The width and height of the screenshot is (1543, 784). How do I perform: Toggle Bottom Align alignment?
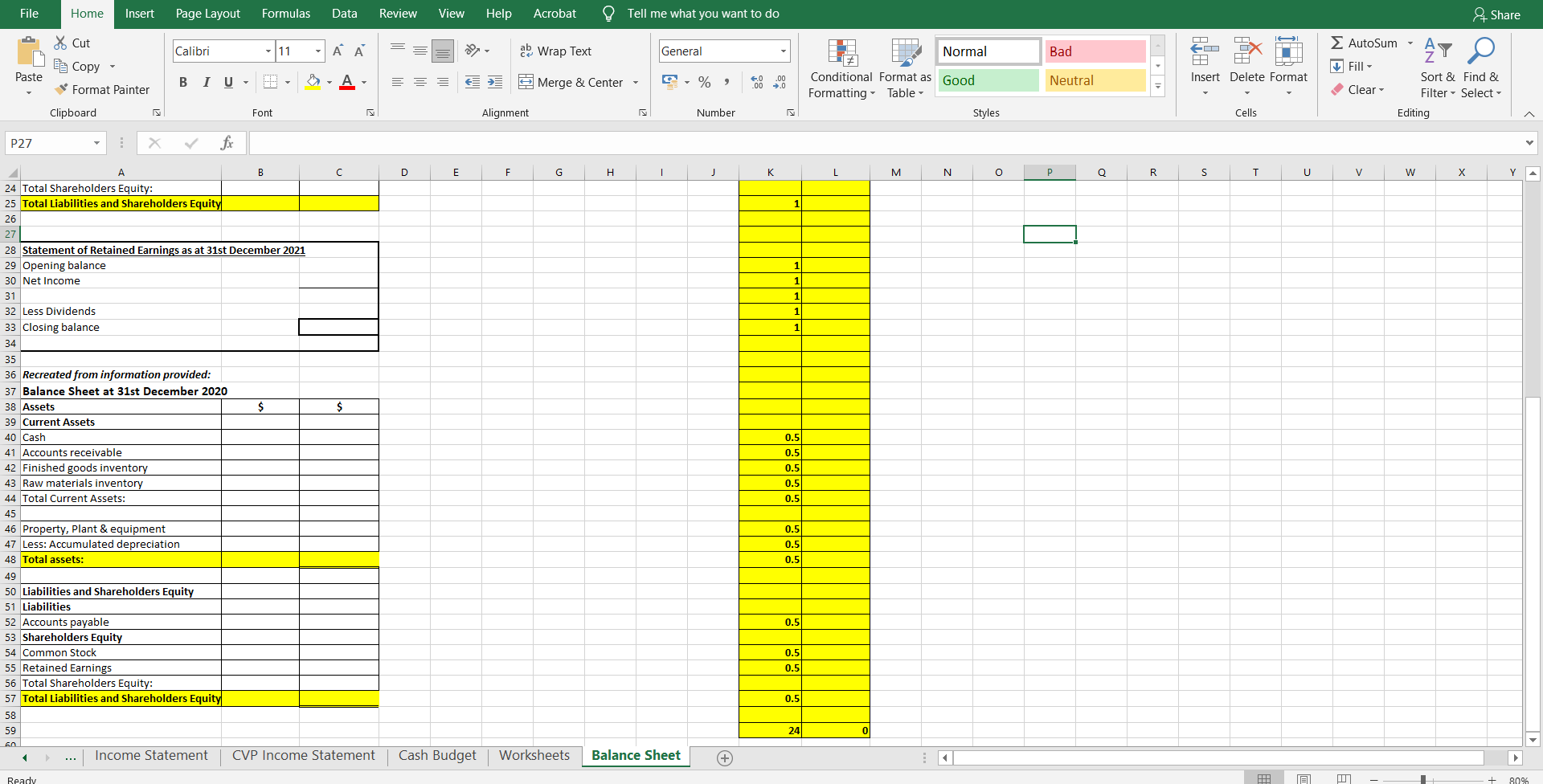(x=443, y=51)
